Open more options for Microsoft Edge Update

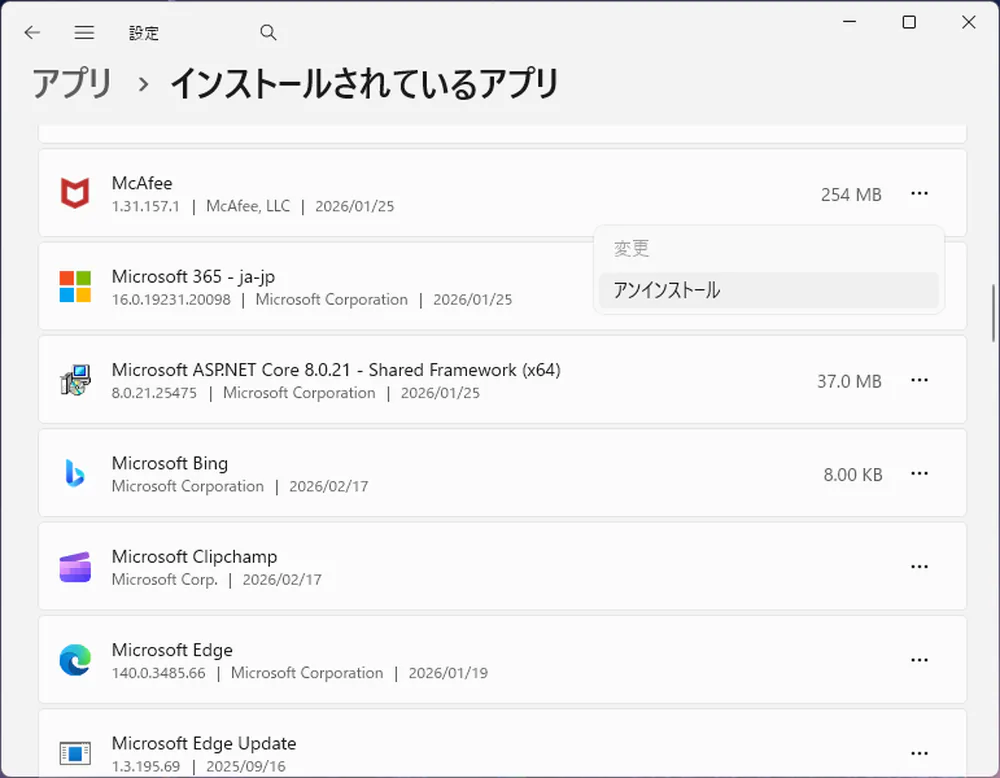[x=919, y=752]
